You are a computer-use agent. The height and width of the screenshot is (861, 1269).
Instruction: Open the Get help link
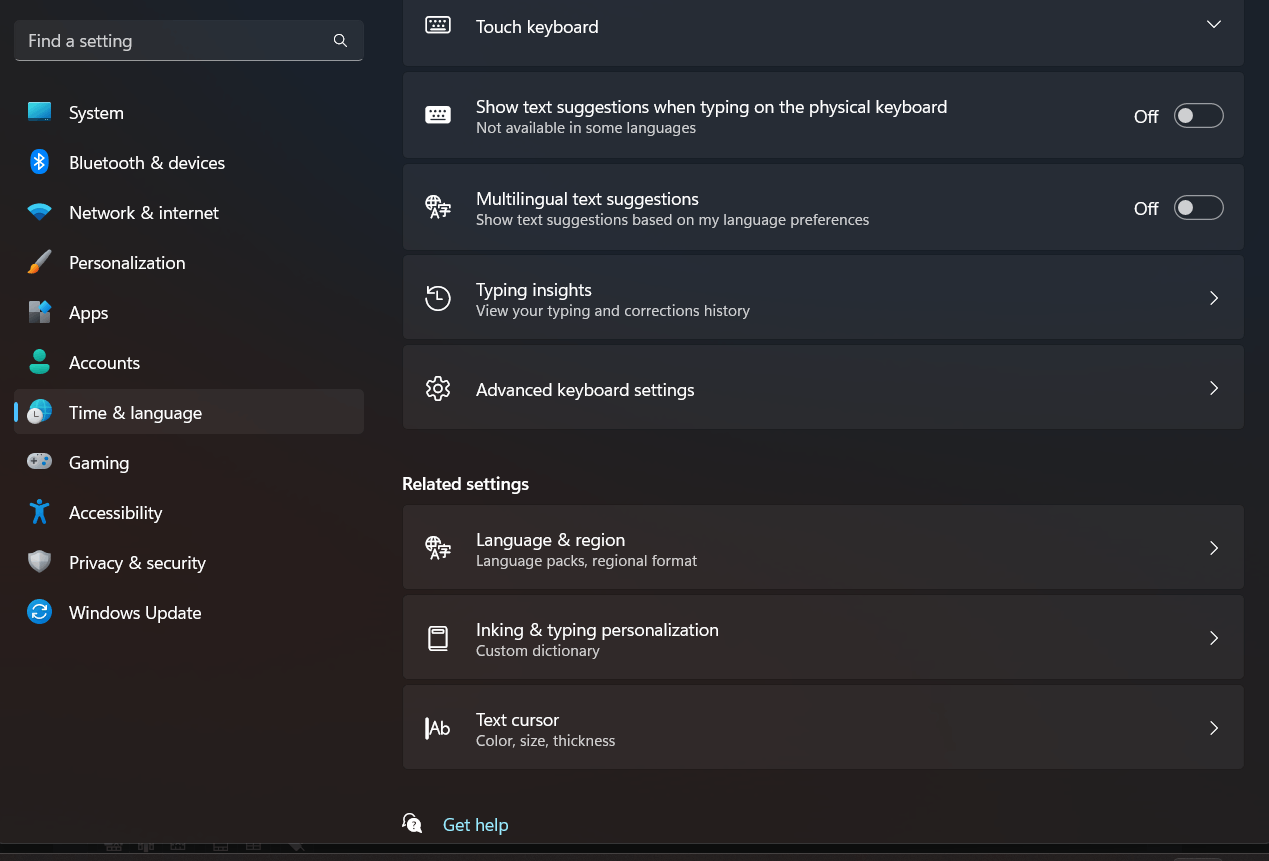475,825
